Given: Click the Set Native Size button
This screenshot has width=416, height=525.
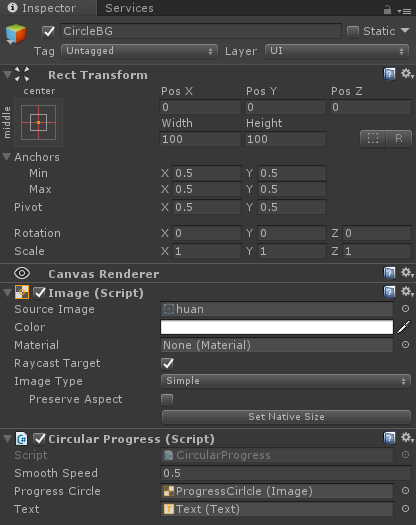Looking at the screenshot, I should pos(286,417).
